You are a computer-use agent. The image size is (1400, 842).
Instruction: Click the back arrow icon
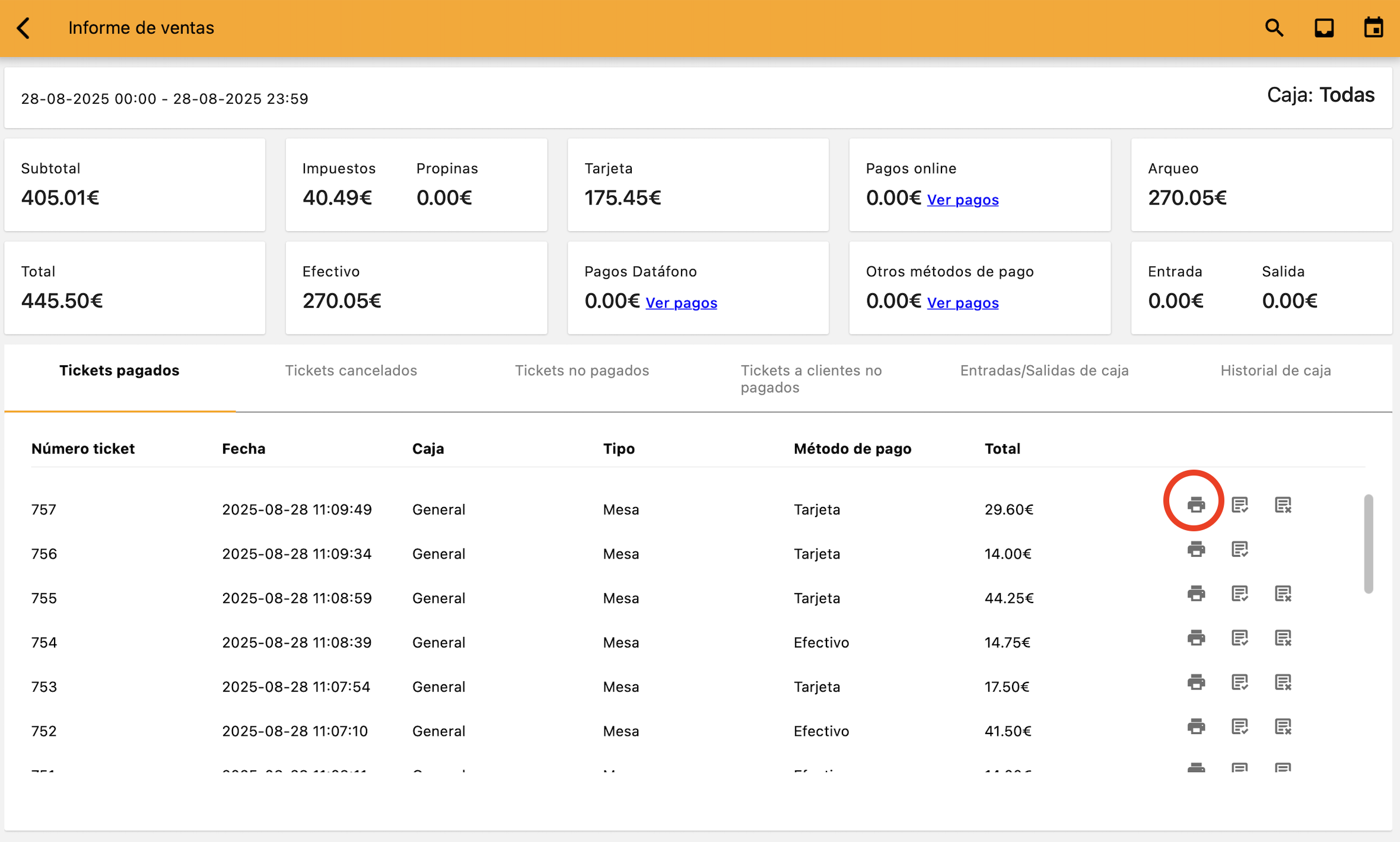[x=24, y=28]
